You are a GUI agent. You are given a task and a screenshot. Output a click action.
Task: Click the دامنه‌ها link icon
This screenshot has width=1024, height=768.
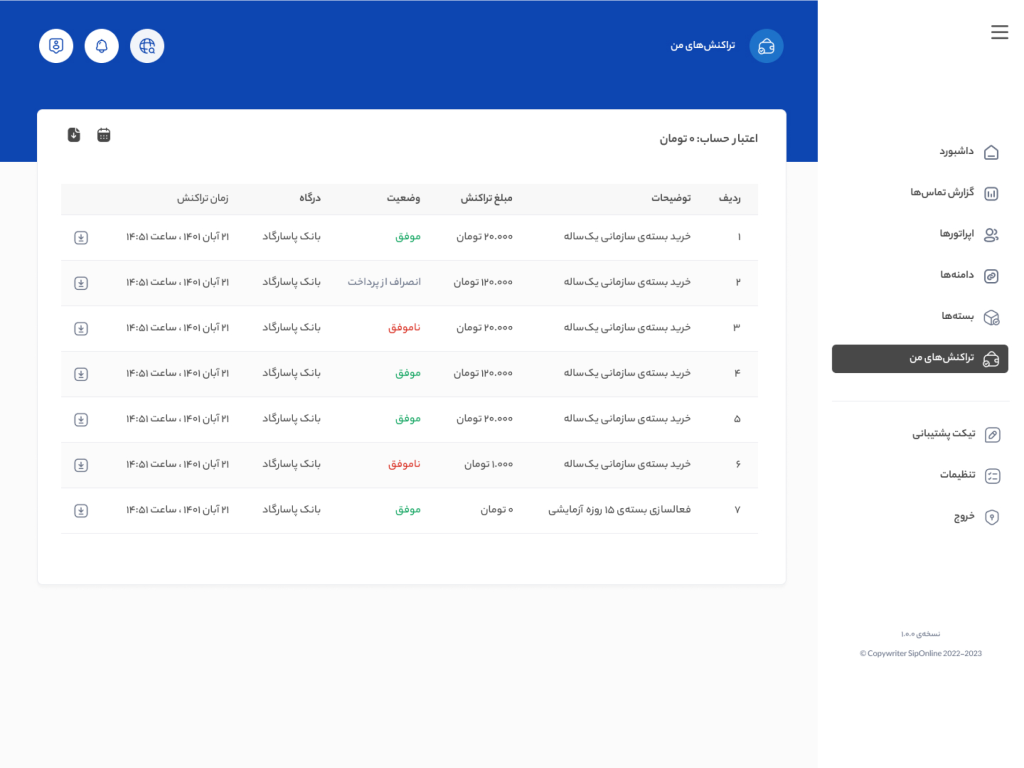[x=991, y=276]
